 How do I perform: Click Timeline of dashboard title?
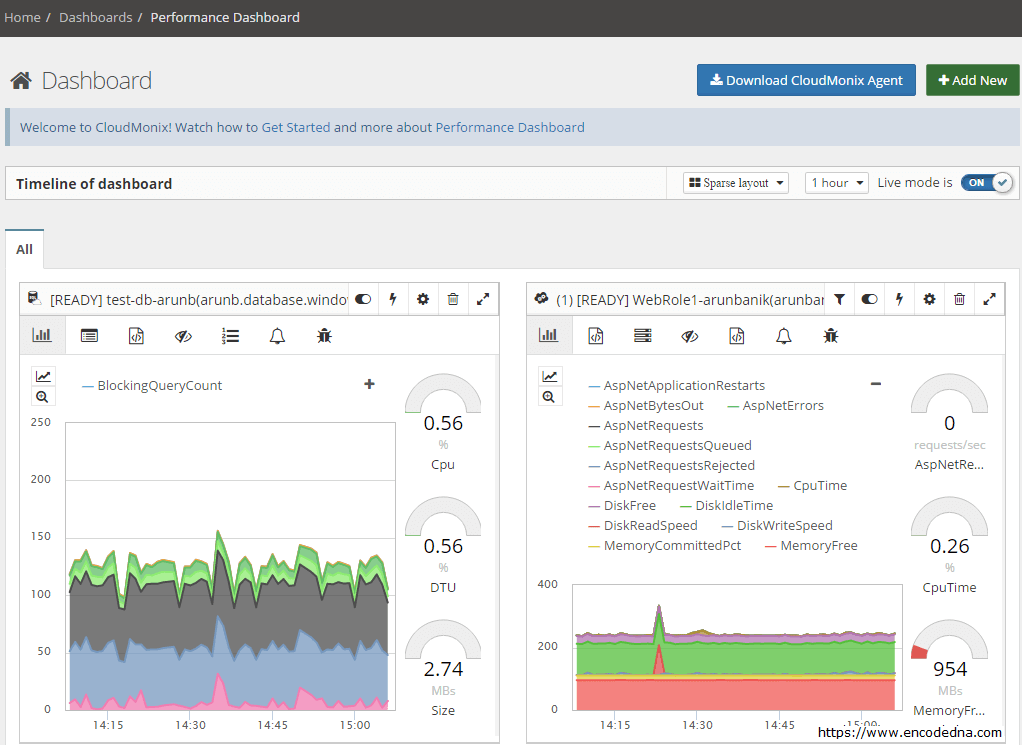tap(94, 184)
